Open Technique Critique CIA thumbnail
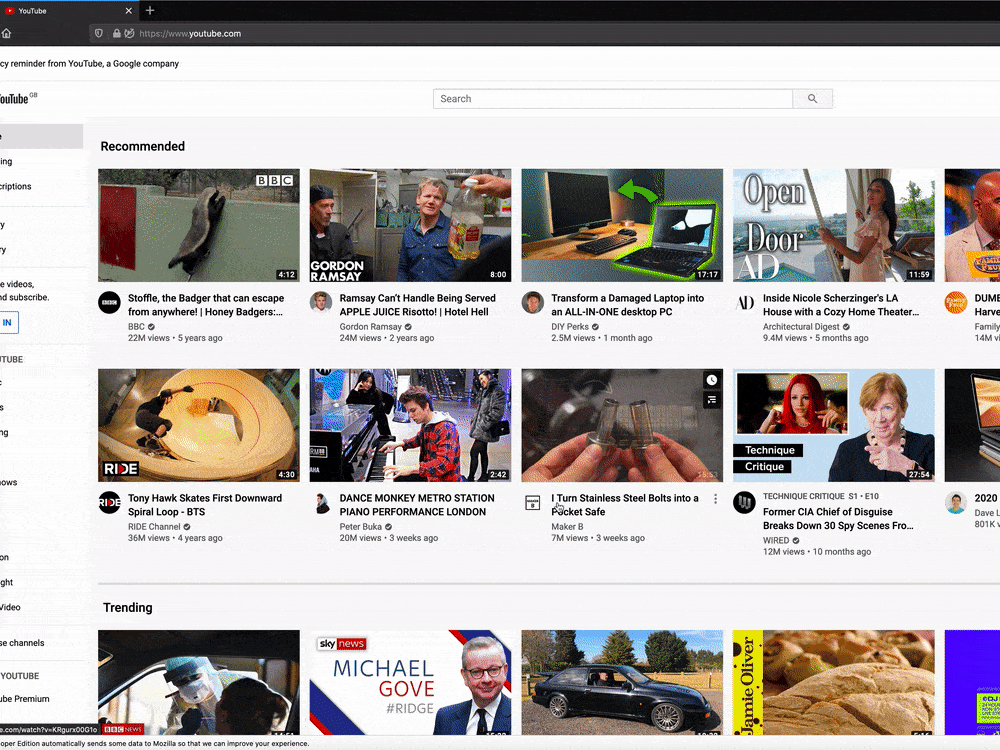This screenshot has height=750, width=1000. click(834, 425)
